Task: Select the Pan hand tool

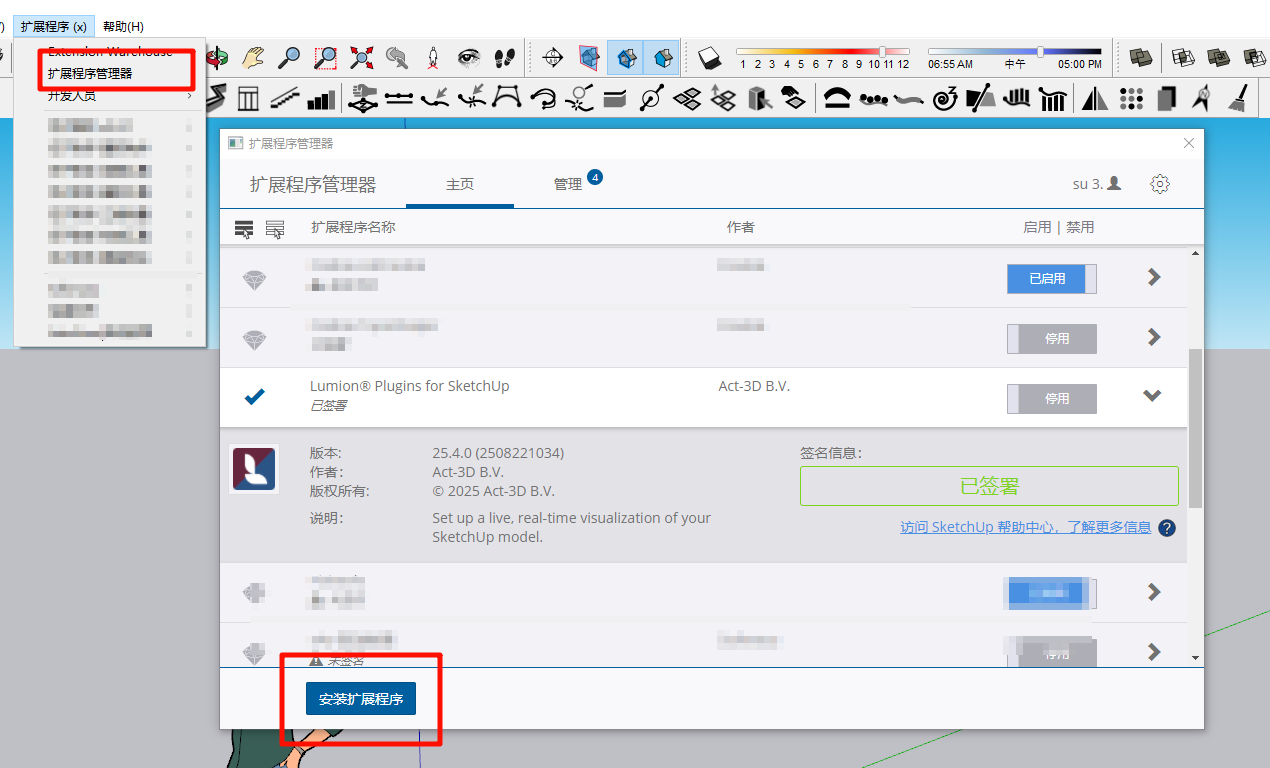Action: [254, 58]
